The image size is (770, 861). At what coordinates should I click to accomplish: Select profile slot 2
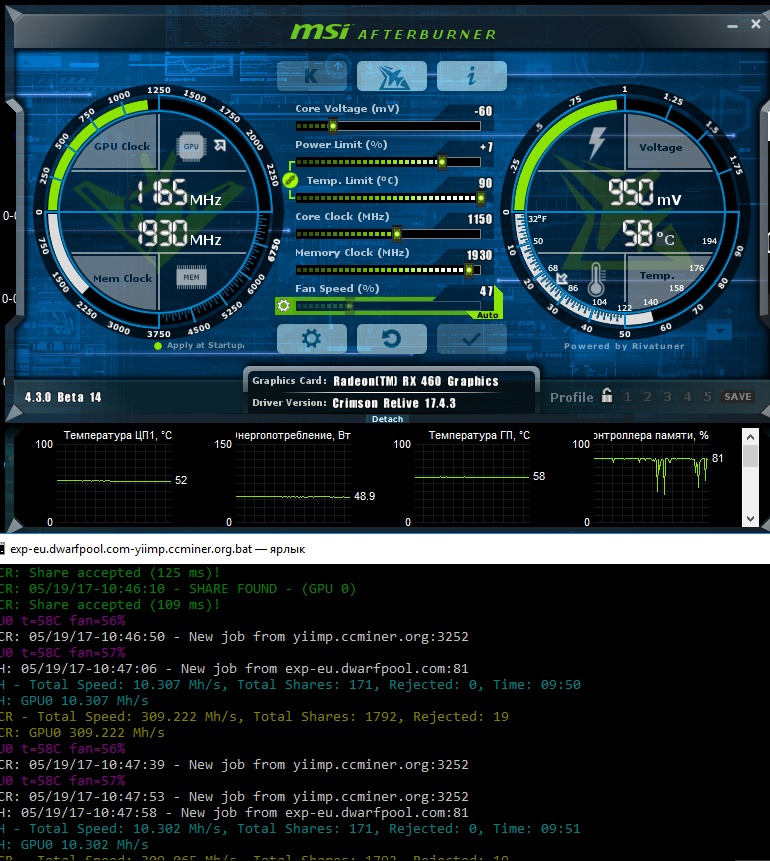[648, 396]
